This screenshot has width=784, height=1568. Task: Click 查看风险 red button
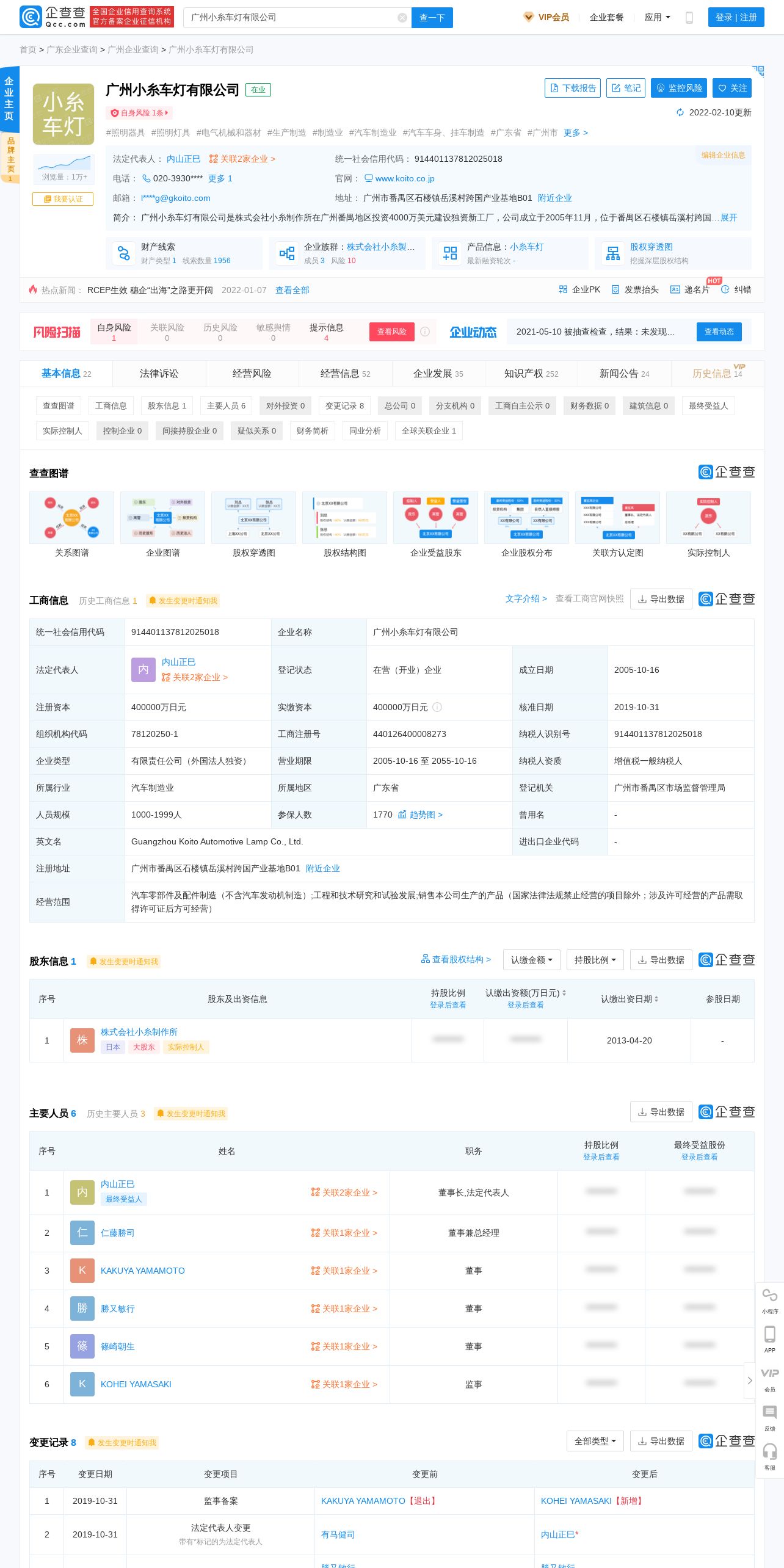tap(392, 332)
